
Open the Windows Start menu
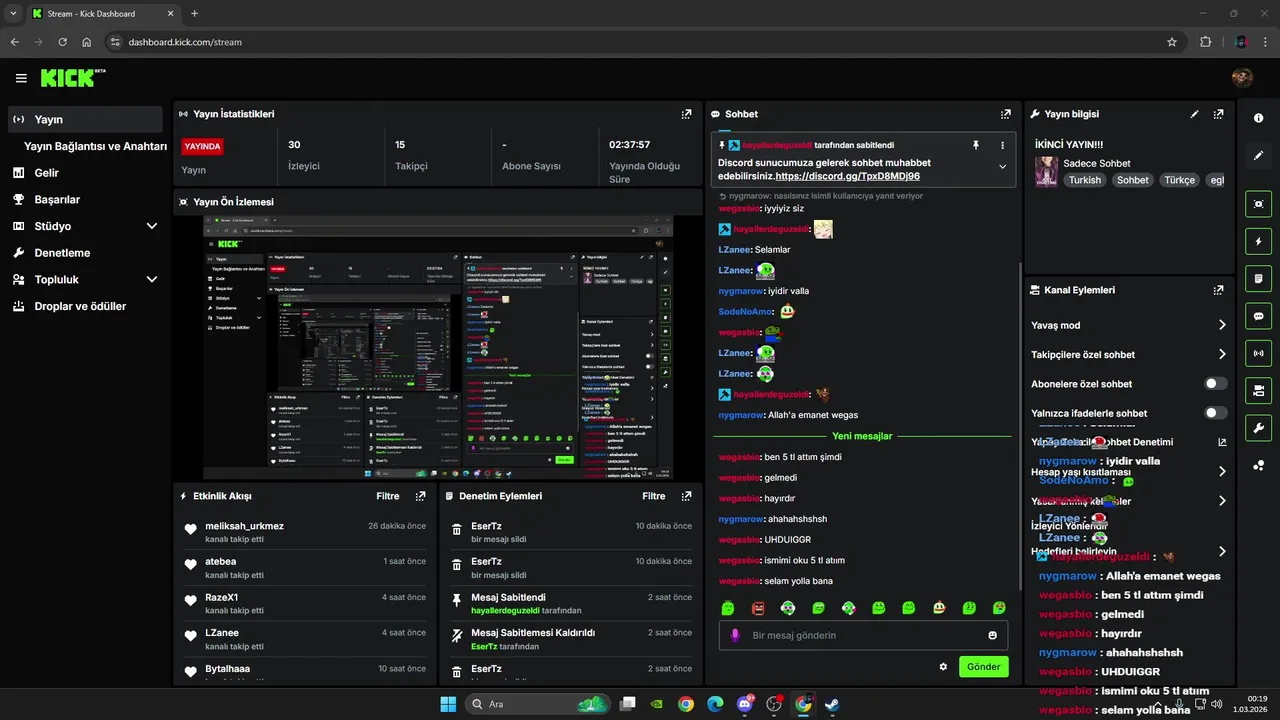point(448,704)
